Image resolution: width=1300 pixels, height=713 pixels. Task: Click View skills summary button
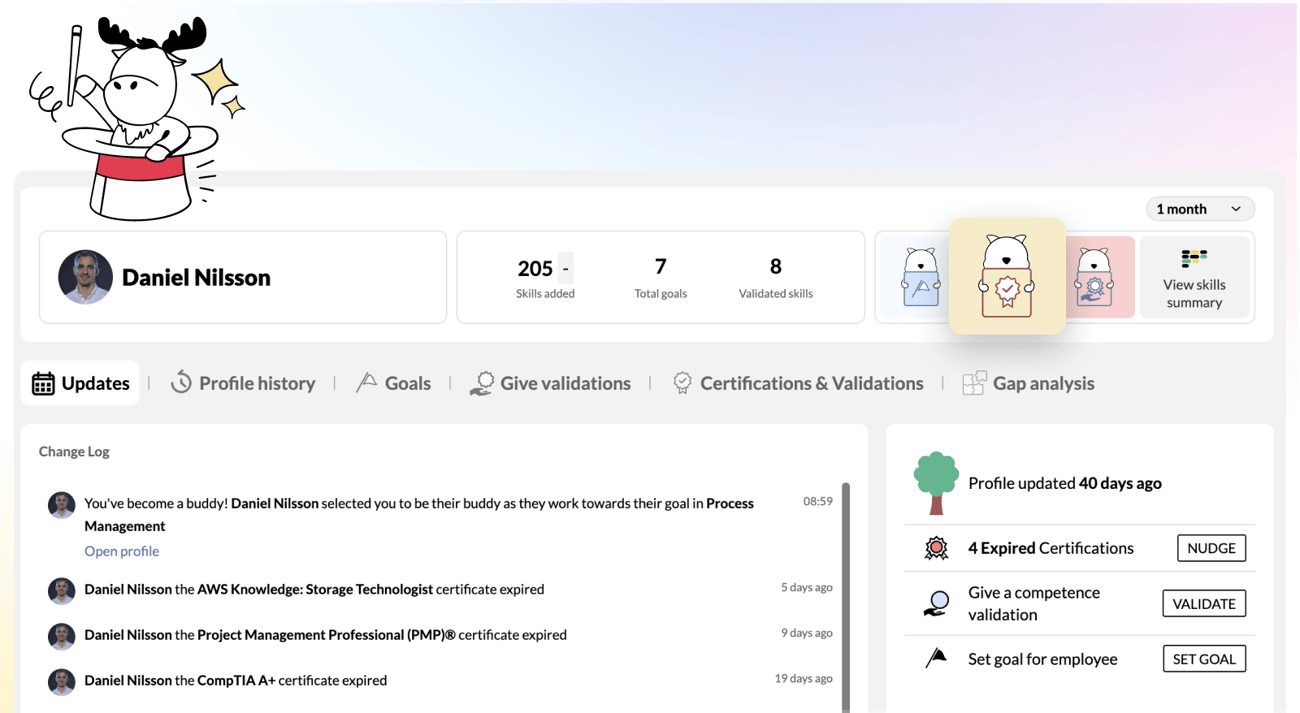coord(1195,277)
